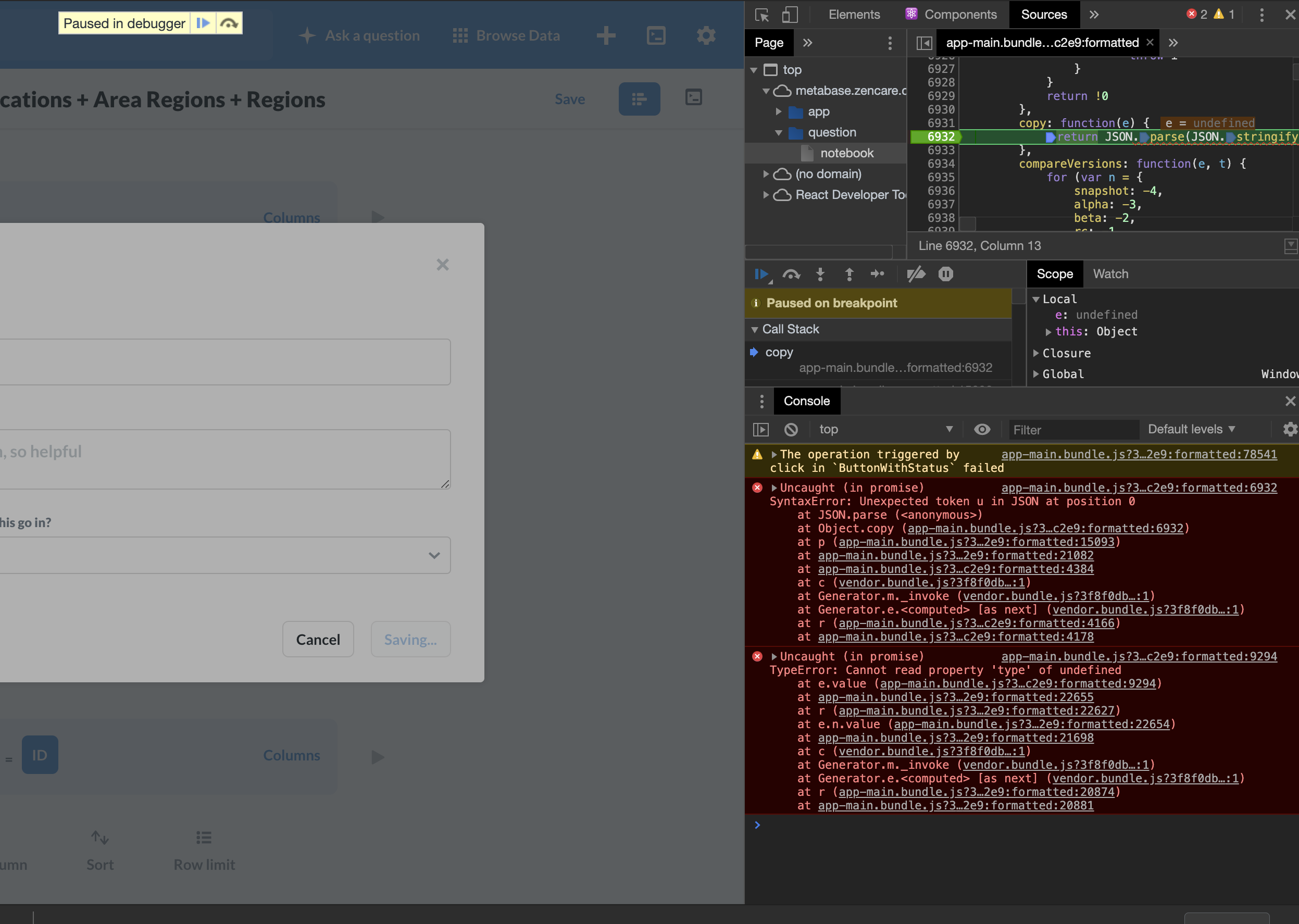This screenshot has height=924, width=1299.
Task: Deactivate all breakpoints
Action: tap(916, 273)
